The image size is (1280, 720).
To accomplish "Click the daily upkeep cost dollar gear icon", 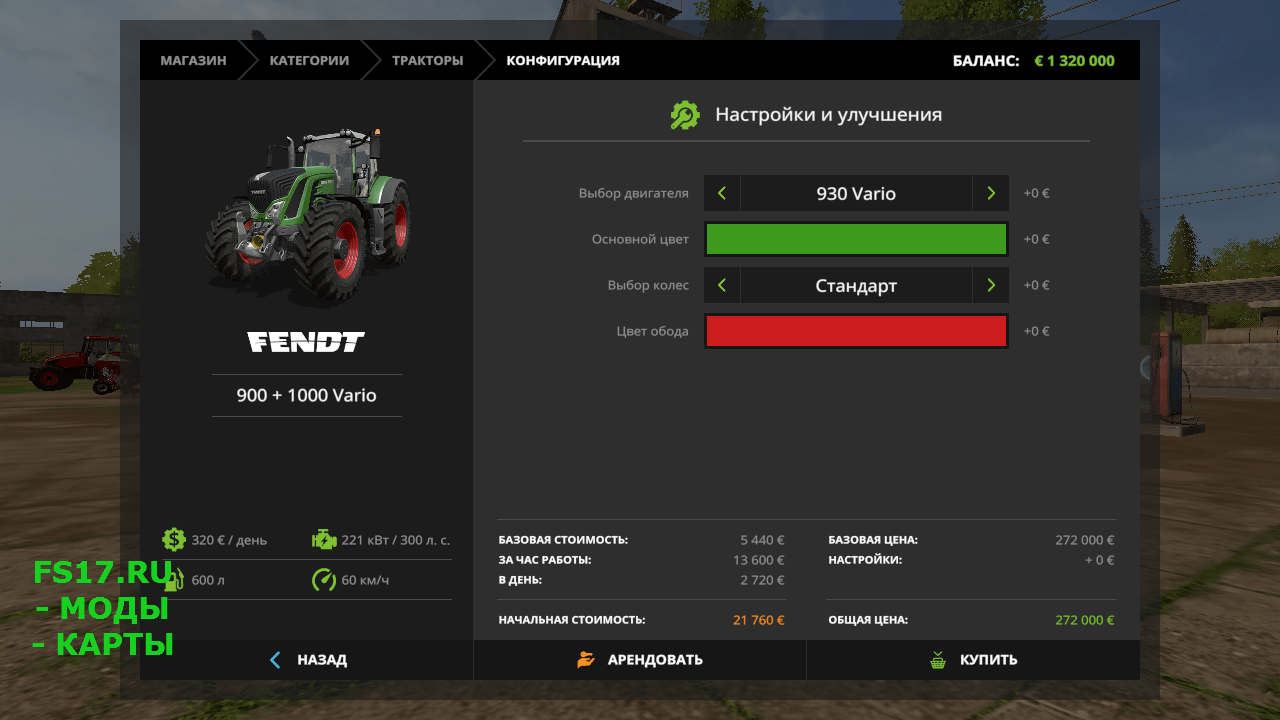I will click(x=174, y=540).
